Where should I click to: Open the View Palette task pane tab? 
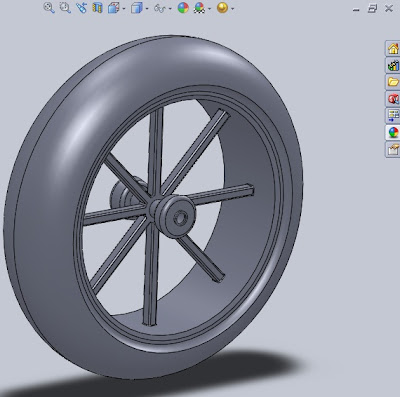tap(393, 115)
